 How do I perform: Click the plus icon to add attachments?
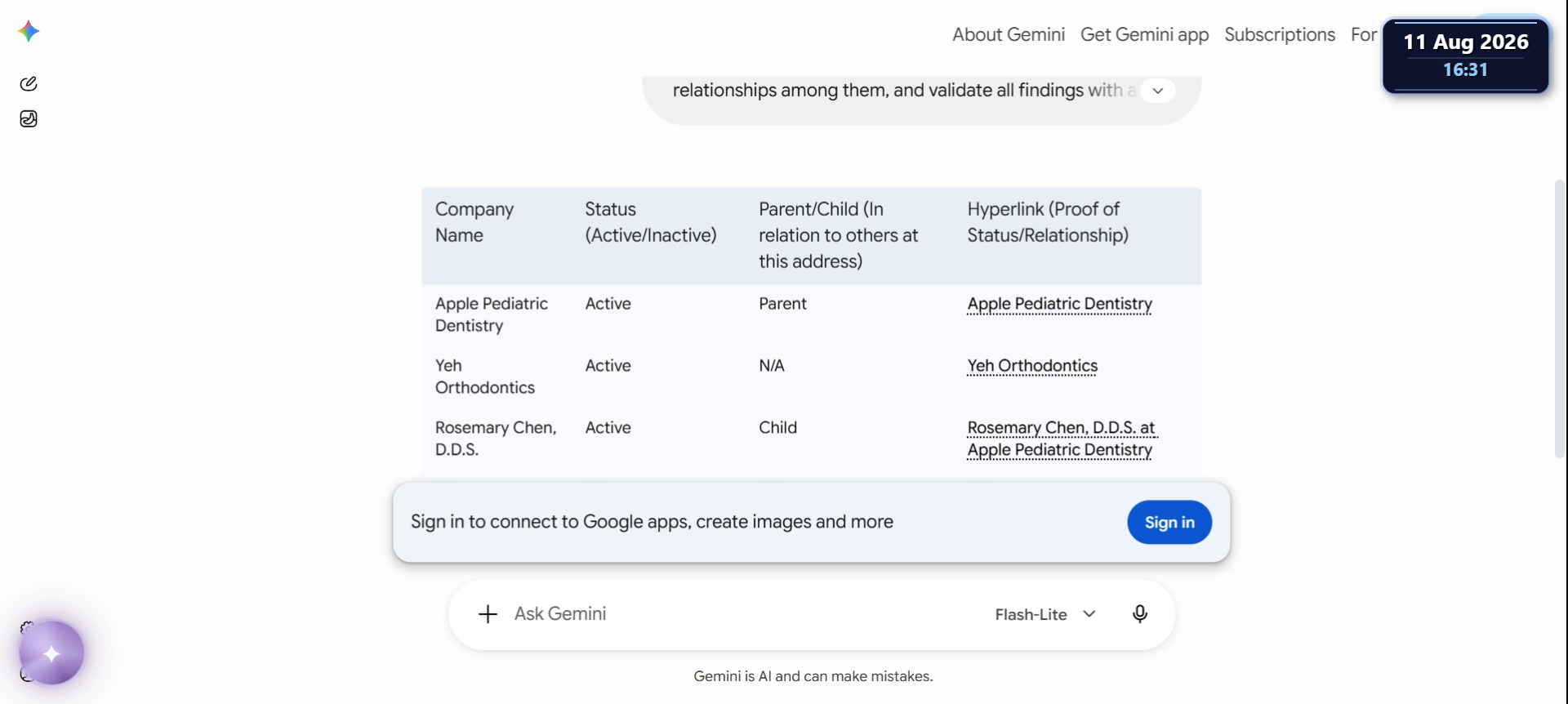coord(488,614)
